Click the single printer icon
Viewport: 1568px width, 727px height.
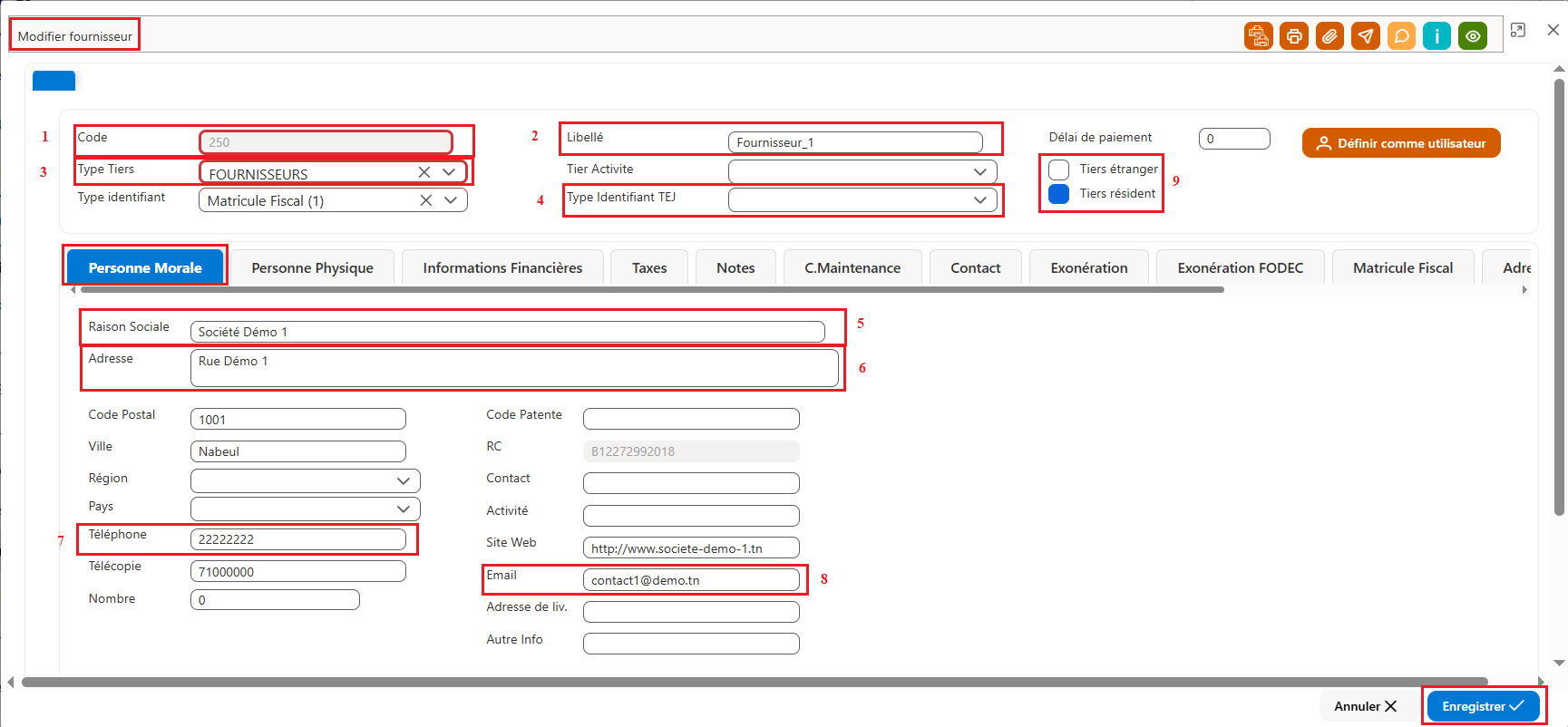pyautogui.click(x=1294, y=36)
